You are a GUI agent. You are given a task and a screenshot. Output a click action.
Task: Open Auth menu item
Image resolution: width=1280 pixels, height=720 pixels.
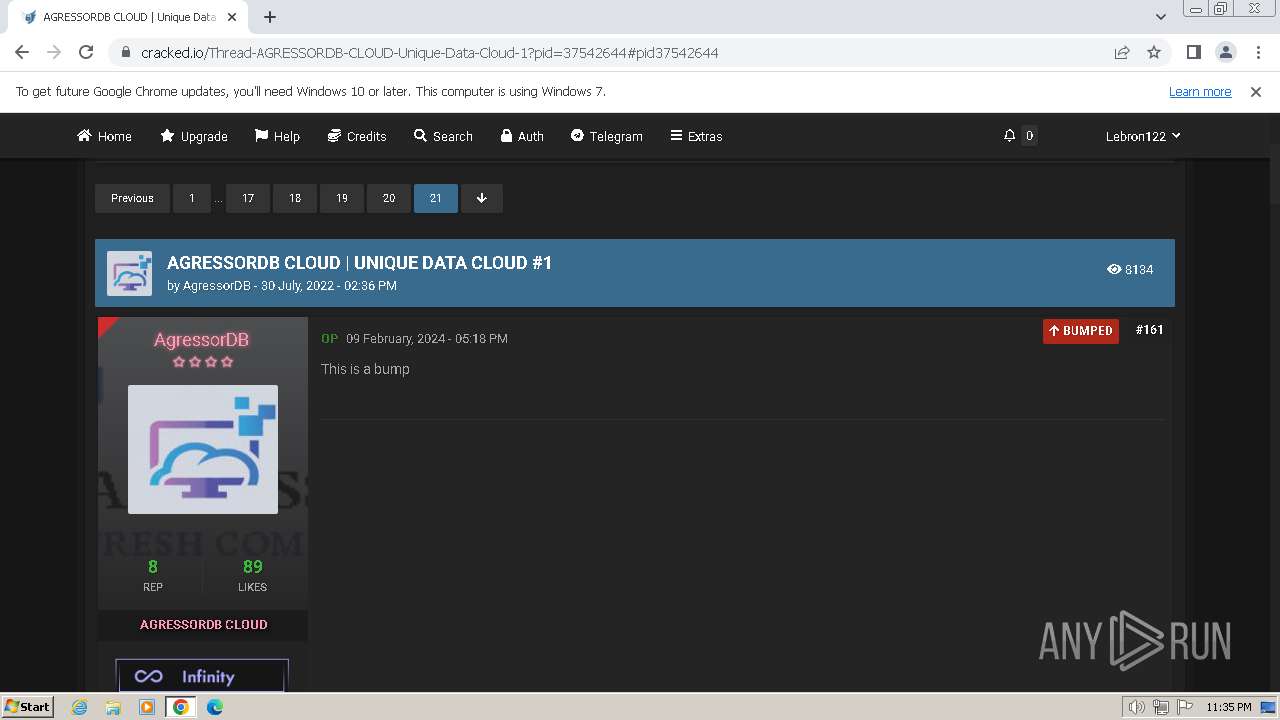coord(522,136)
